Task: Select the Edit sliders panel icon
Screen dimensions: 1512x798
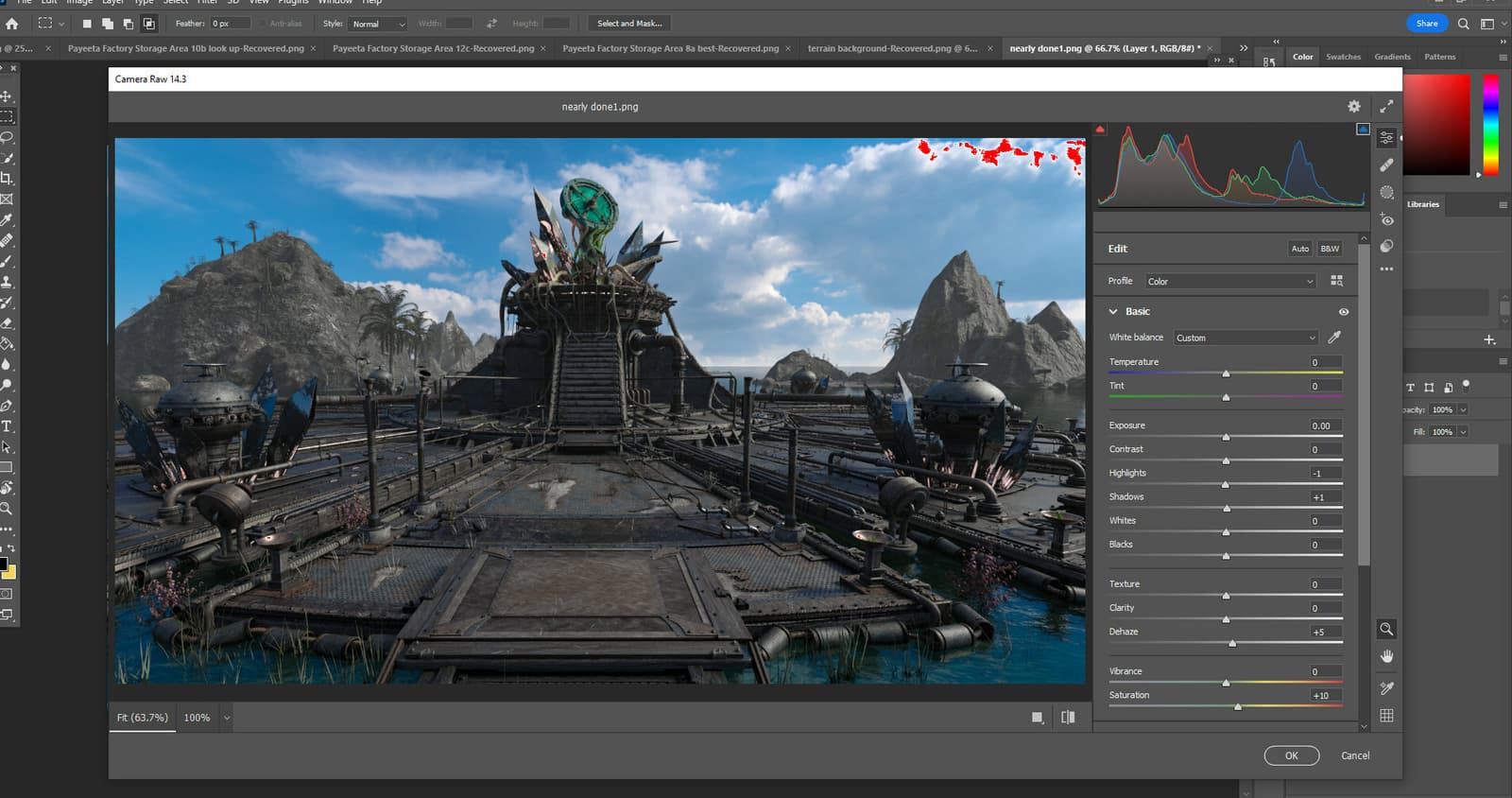Action: tap(1386, 137)
